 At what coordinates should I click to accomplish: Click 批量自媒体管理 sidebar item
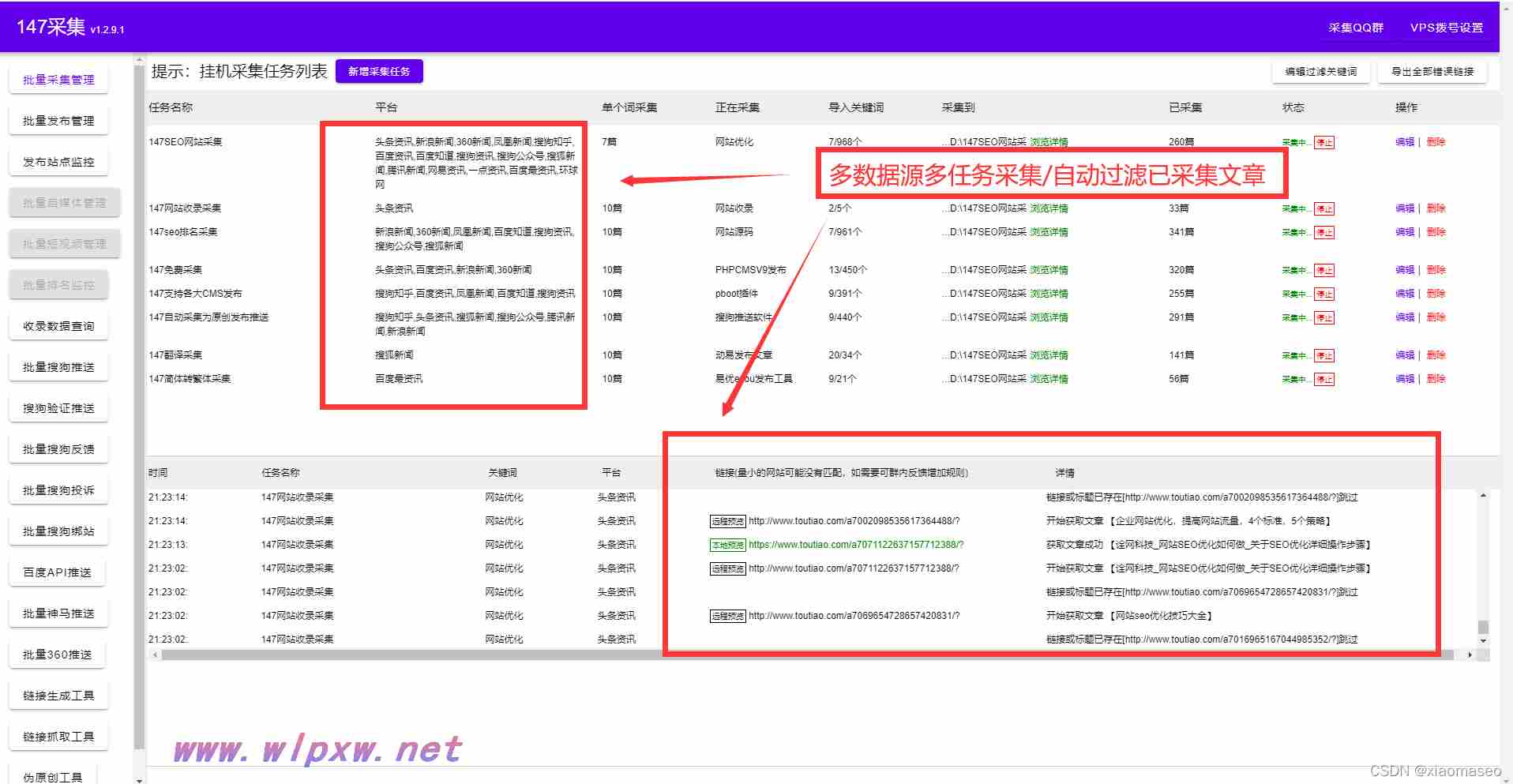pos(65,203)
